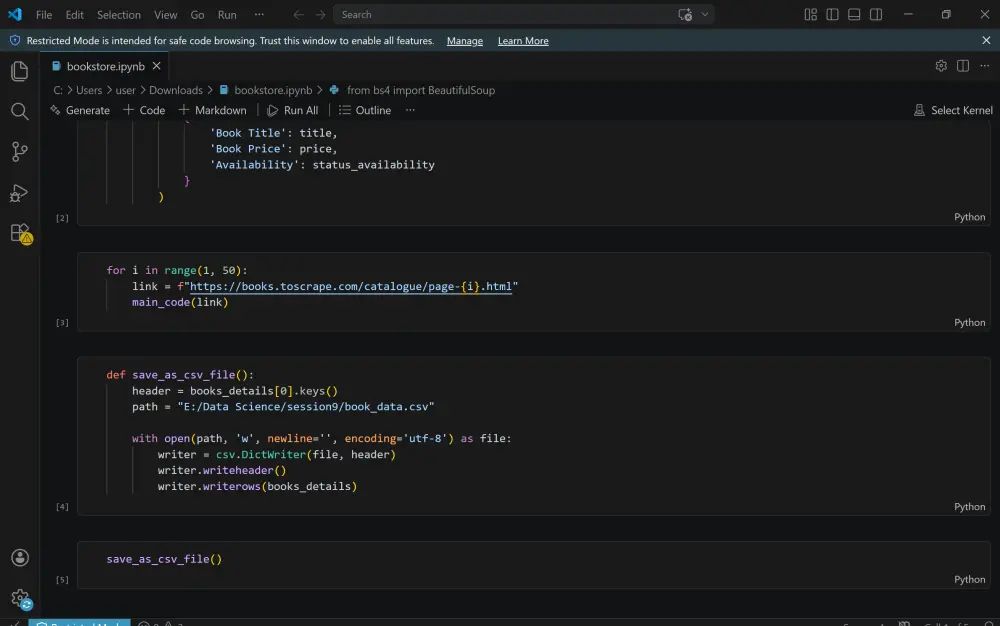The height and width of the screenshot is (626, 1000).
Task: Click the Generate button in notebook toolbar
Action: (80, 110)
